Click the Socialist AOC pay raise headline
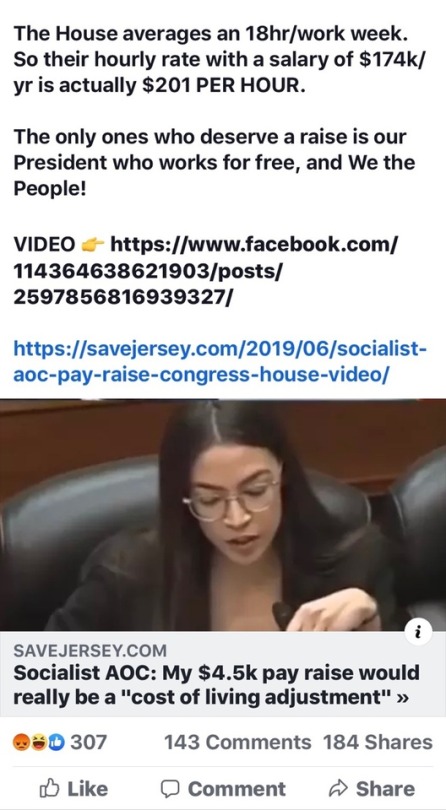This screenshot has width=446, height=810. [216, 685]
